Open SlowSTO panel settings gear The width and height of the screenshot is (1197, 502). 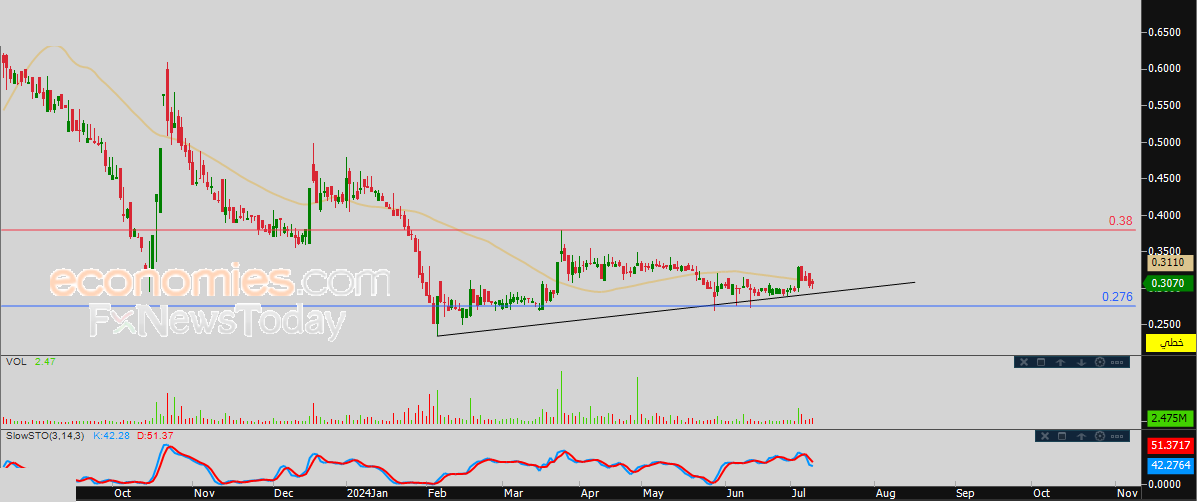click(1100, 436)
